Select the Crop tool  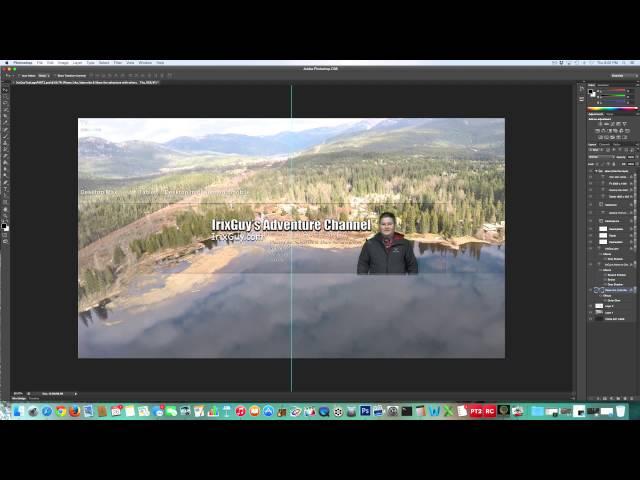(5, 116)
